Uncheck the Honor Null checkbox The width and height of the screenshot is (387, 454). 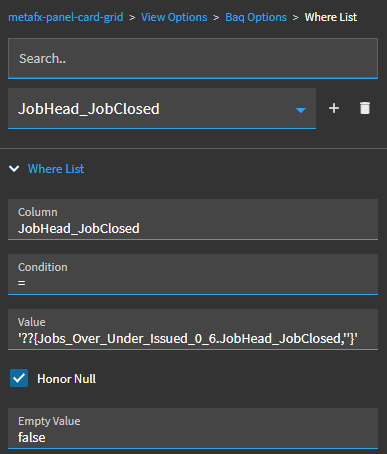pyautogui.click(x=19, y=378)
